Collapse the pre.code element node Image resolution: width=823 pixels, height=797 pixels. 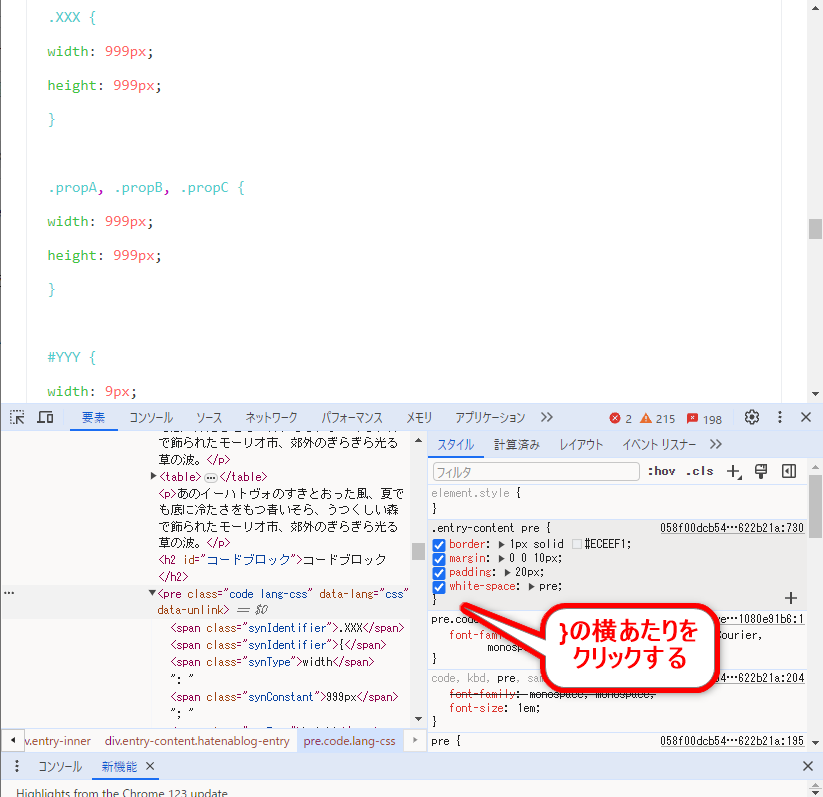coord(152,593)
